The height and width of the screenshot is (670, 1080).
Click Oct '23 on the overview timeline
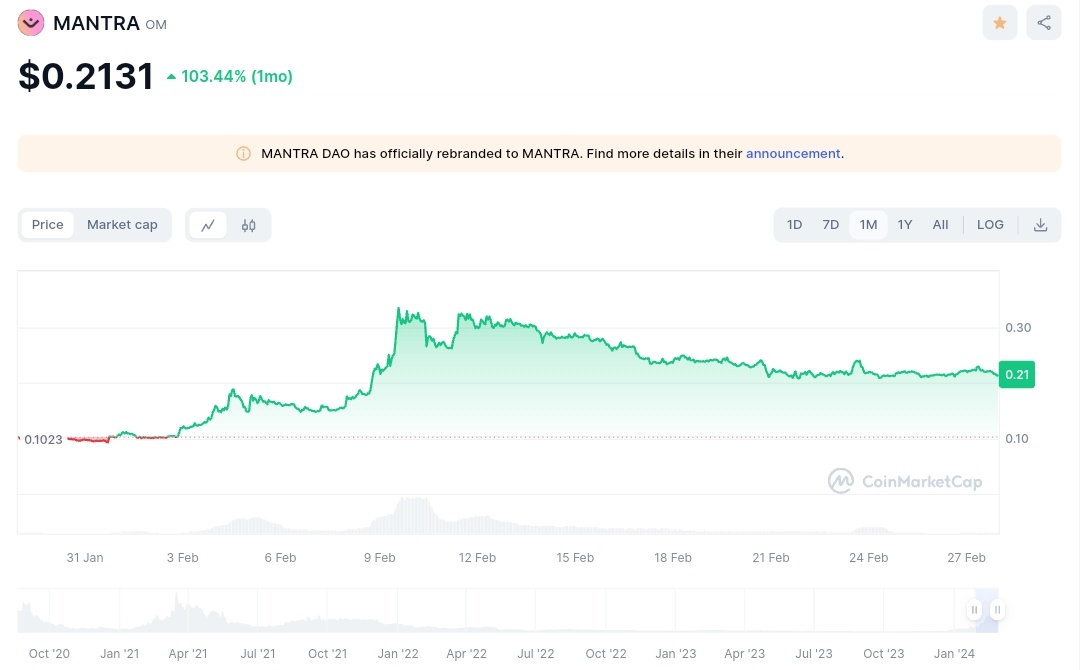click(x=884, y=653)
